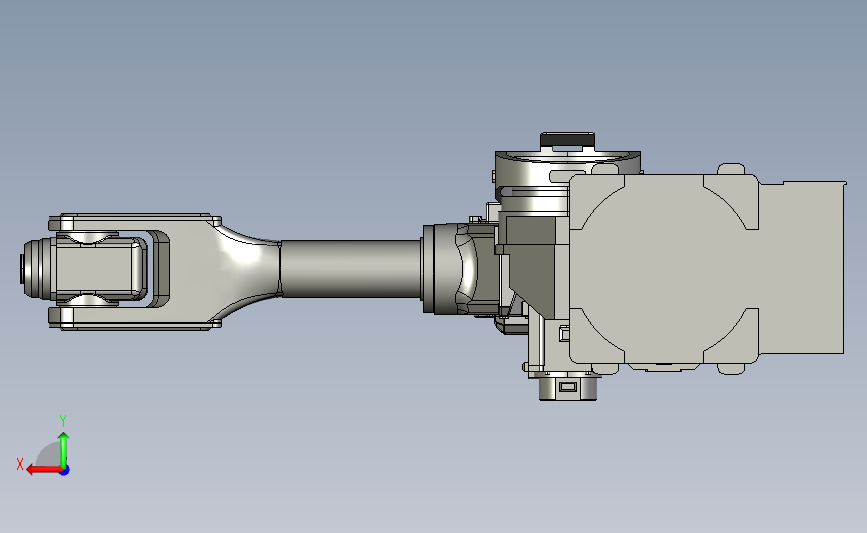
Task: Click the green Y axis arrow of the triad
Action: click(x=64, y=450)
